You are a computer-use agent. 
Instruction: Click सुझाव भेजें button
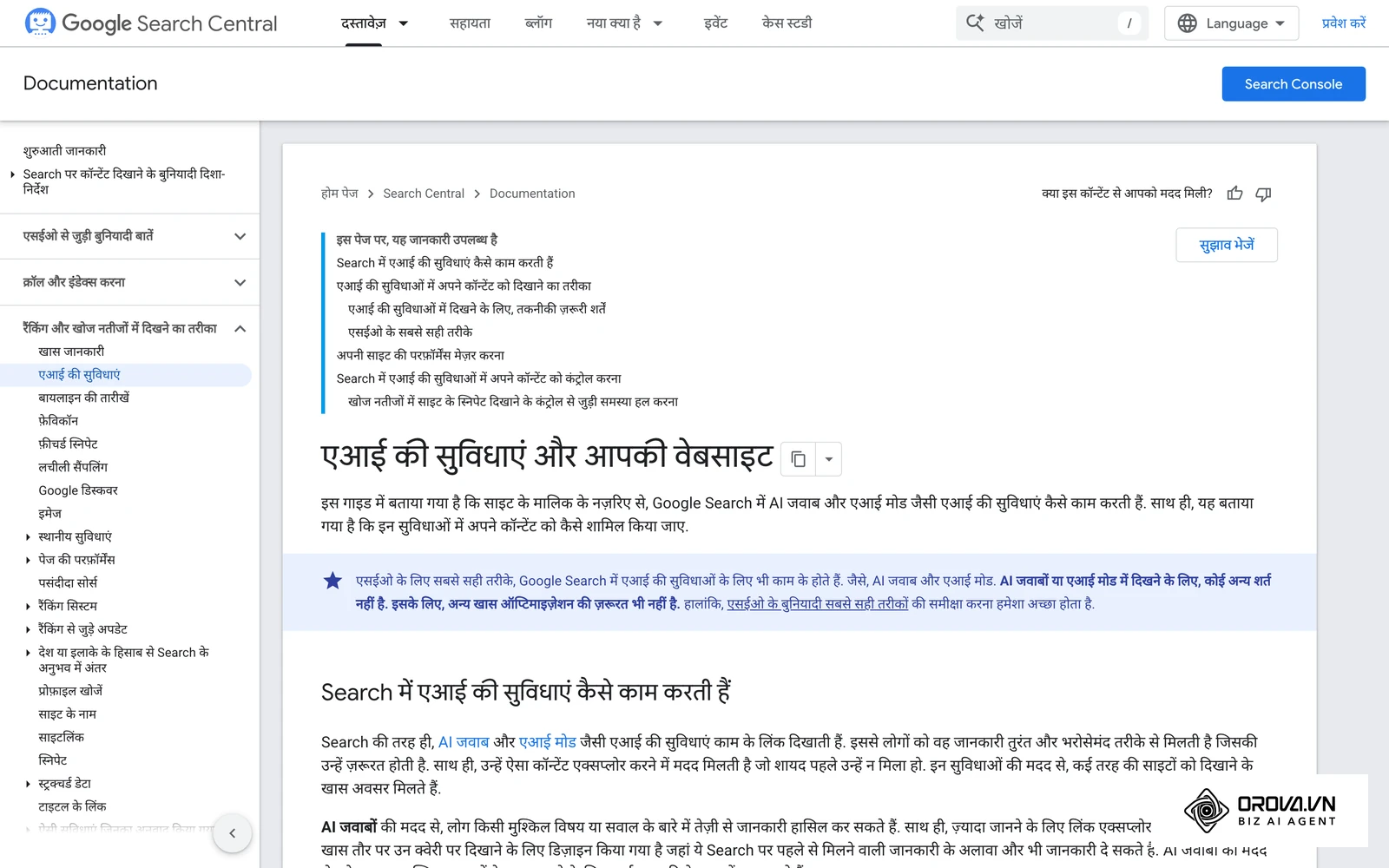coord(1226,245)
